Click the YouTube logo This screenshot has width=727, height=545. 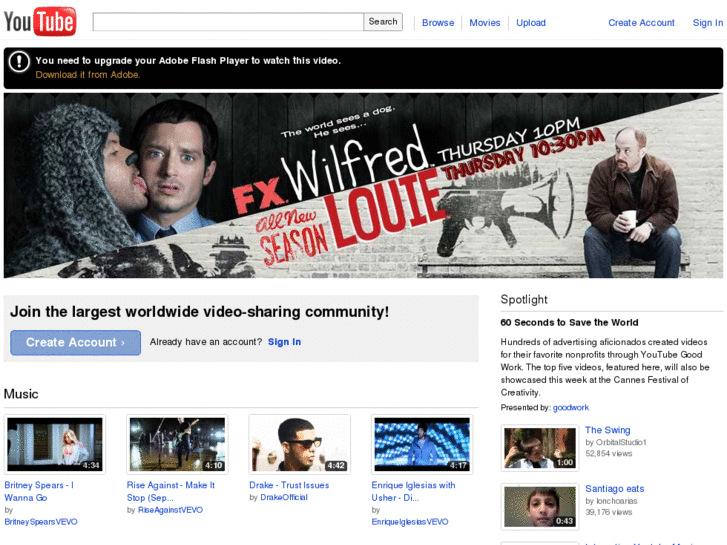(40, 21)
